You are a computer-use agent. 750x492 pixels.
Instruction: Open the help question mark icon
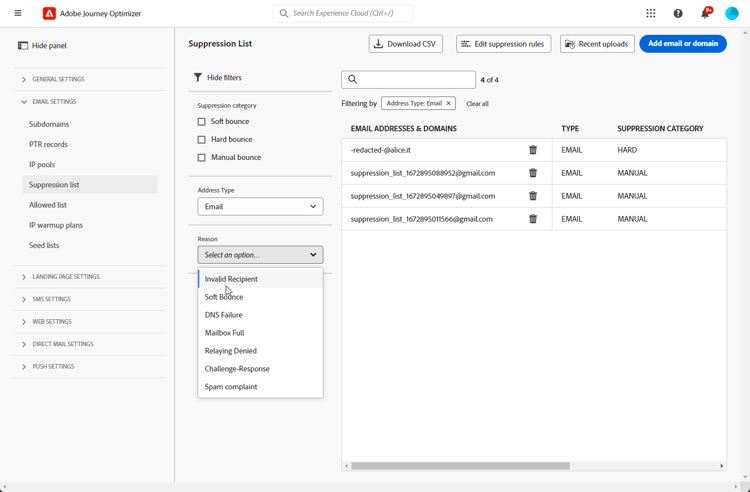[x=678, y=13]
